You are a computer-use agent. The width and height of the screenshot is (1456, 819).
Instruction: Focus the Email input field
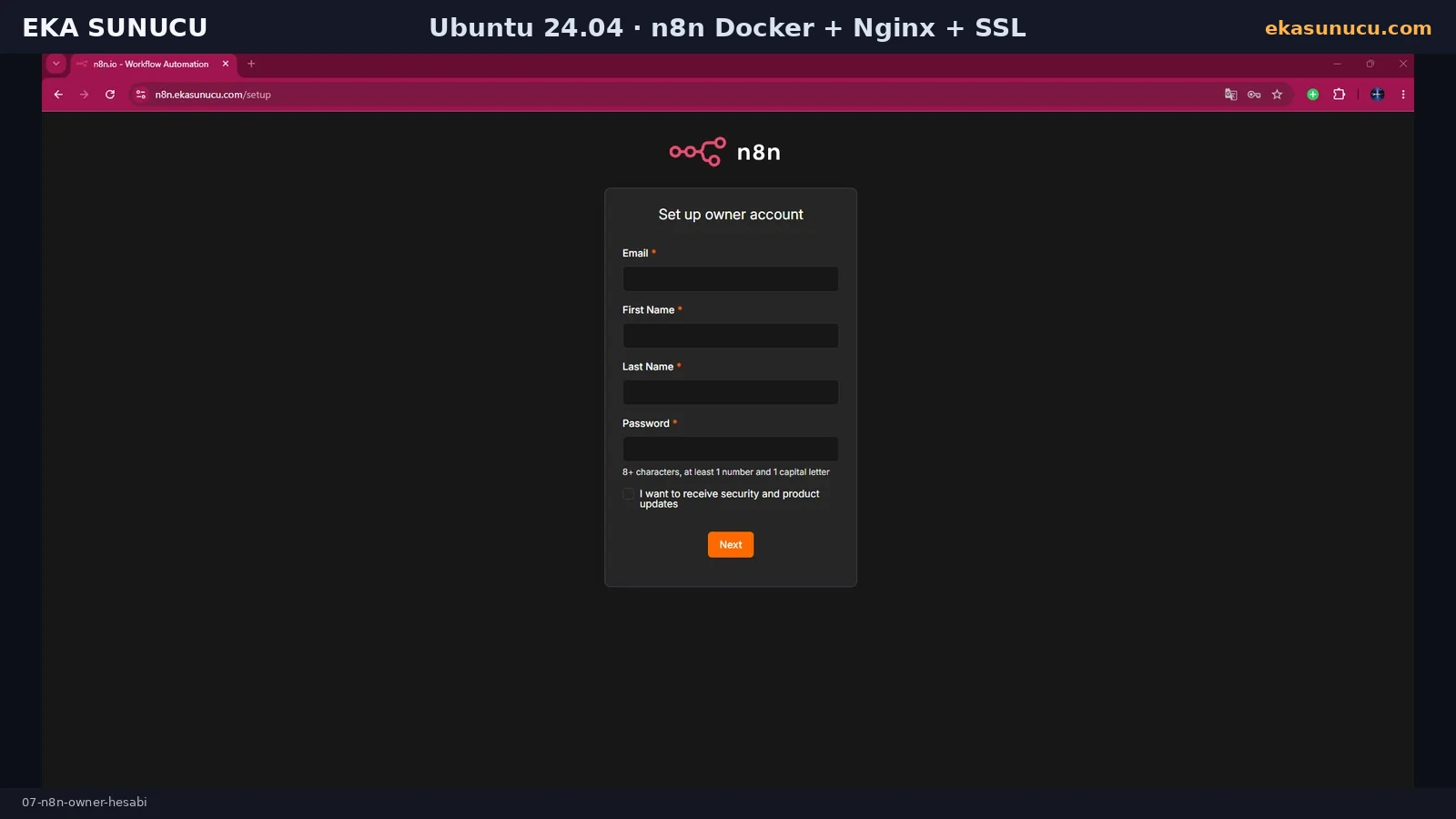click(x=731, y=279)
